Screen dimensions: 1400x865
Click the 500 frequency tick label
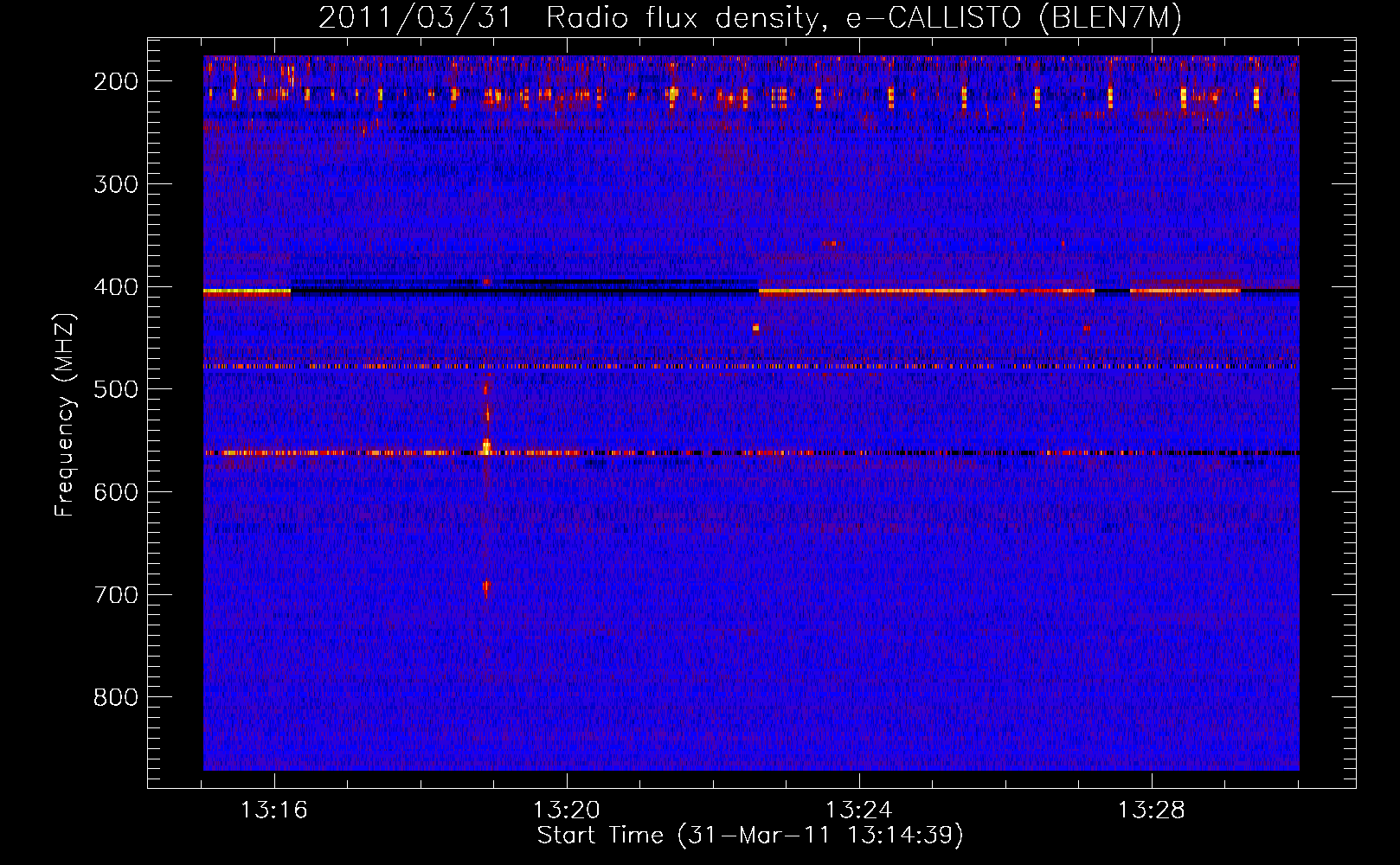pos(116,389)
